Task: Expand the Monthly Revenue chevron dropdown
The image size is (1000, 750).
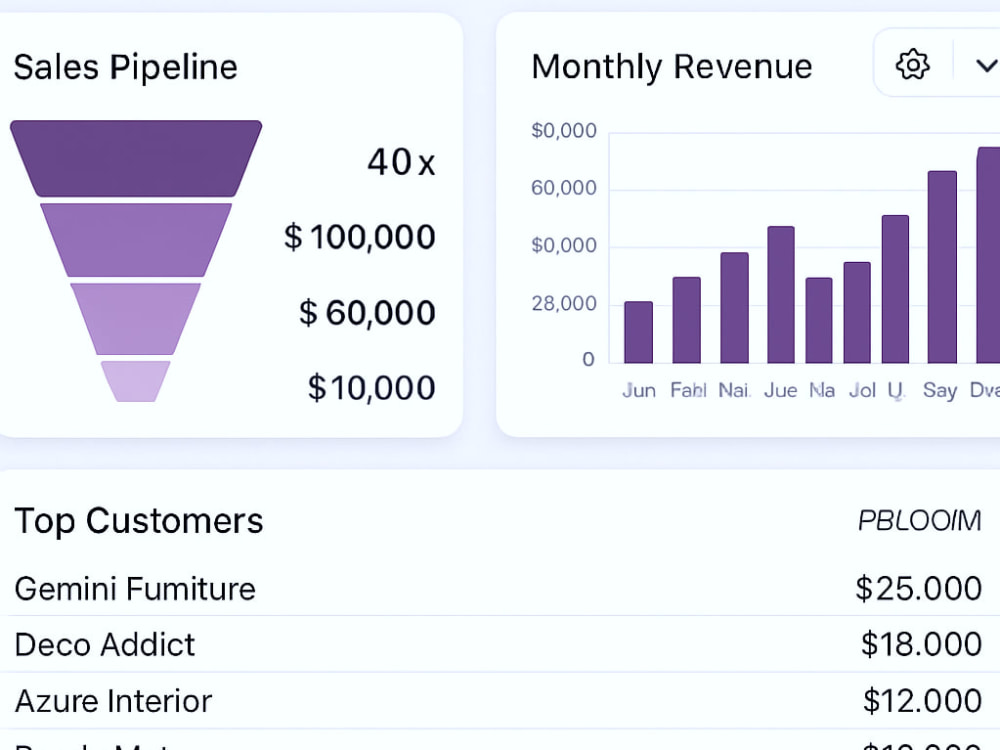Action: point(986,65)
